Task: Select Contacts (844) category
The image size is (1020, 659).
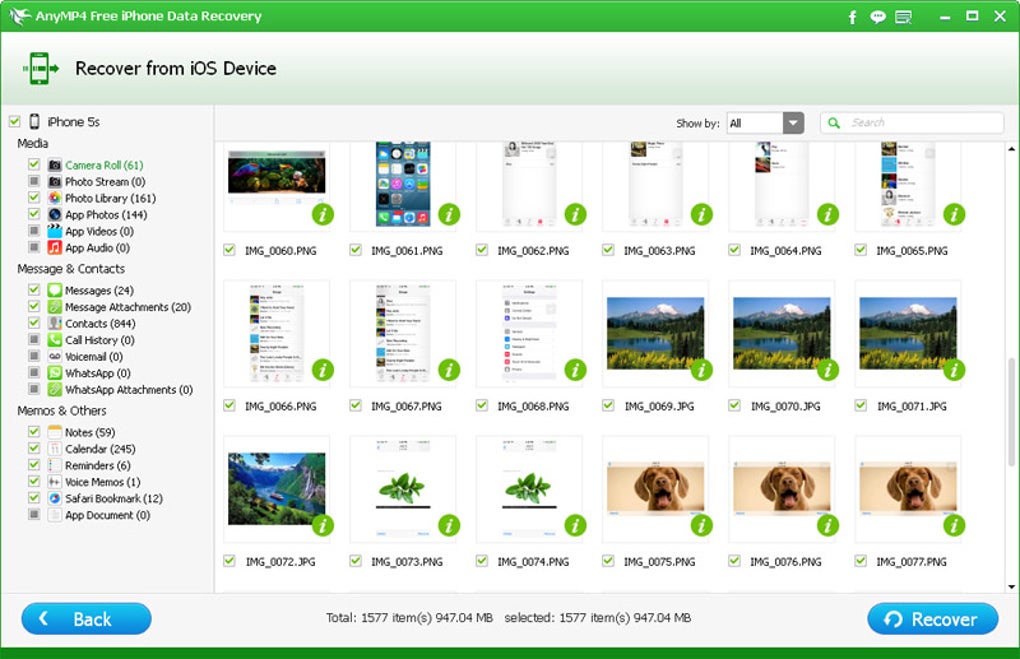Action: point(100,323)
